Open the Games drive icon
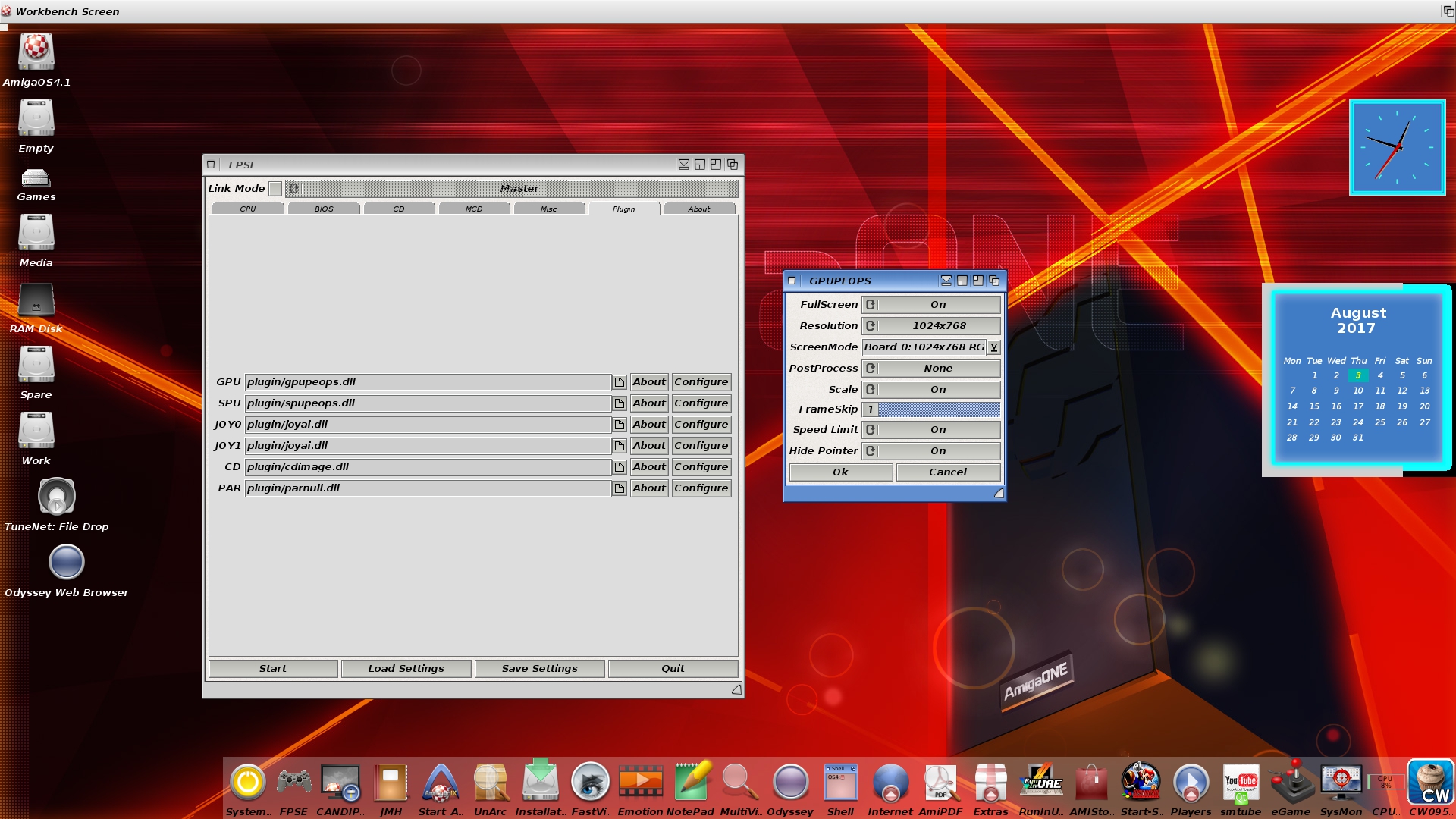This screenshot has width=1456, height=819. coord(36,177)
